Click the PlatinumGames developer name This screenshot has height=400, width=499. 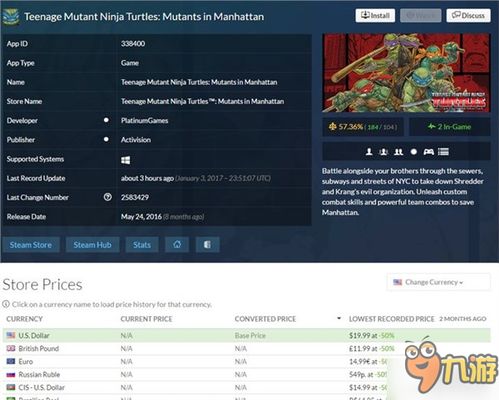coord(144,120)
